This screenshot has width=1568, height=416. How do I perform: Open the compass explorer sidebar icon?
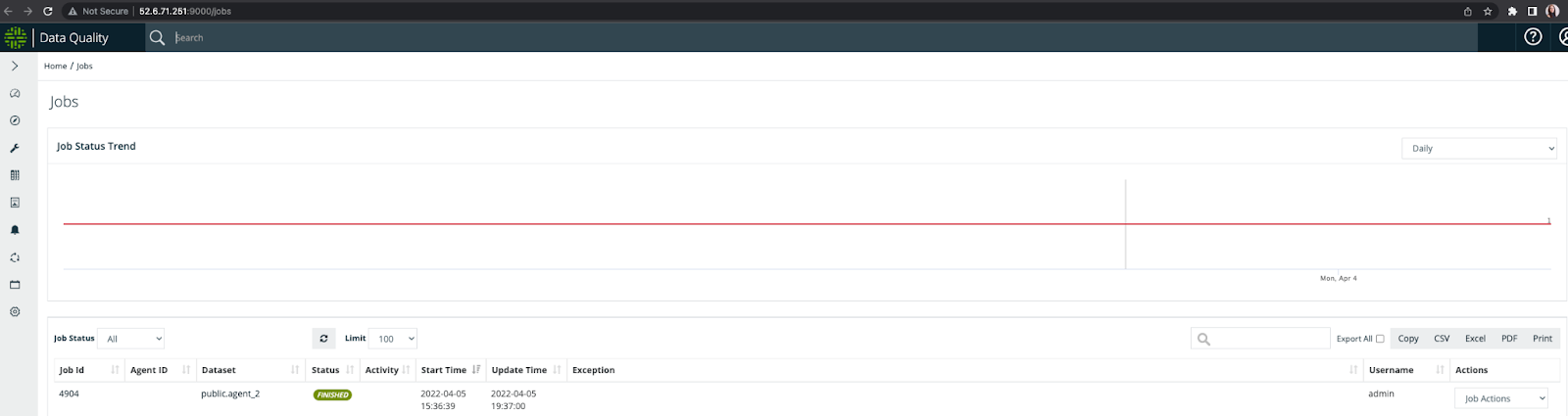coord(15,120)
